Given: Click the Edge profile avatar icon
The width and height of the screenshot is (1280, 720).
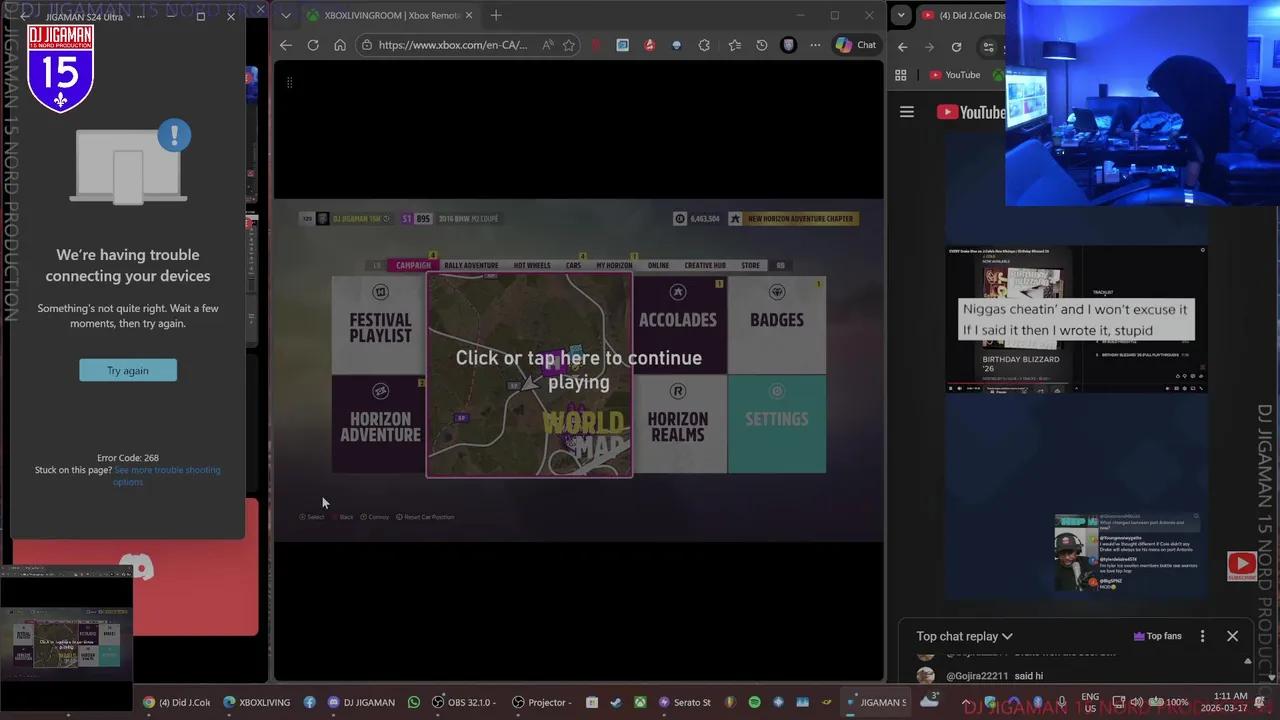Looking at the screenshot, I should (x=789, y=45).
